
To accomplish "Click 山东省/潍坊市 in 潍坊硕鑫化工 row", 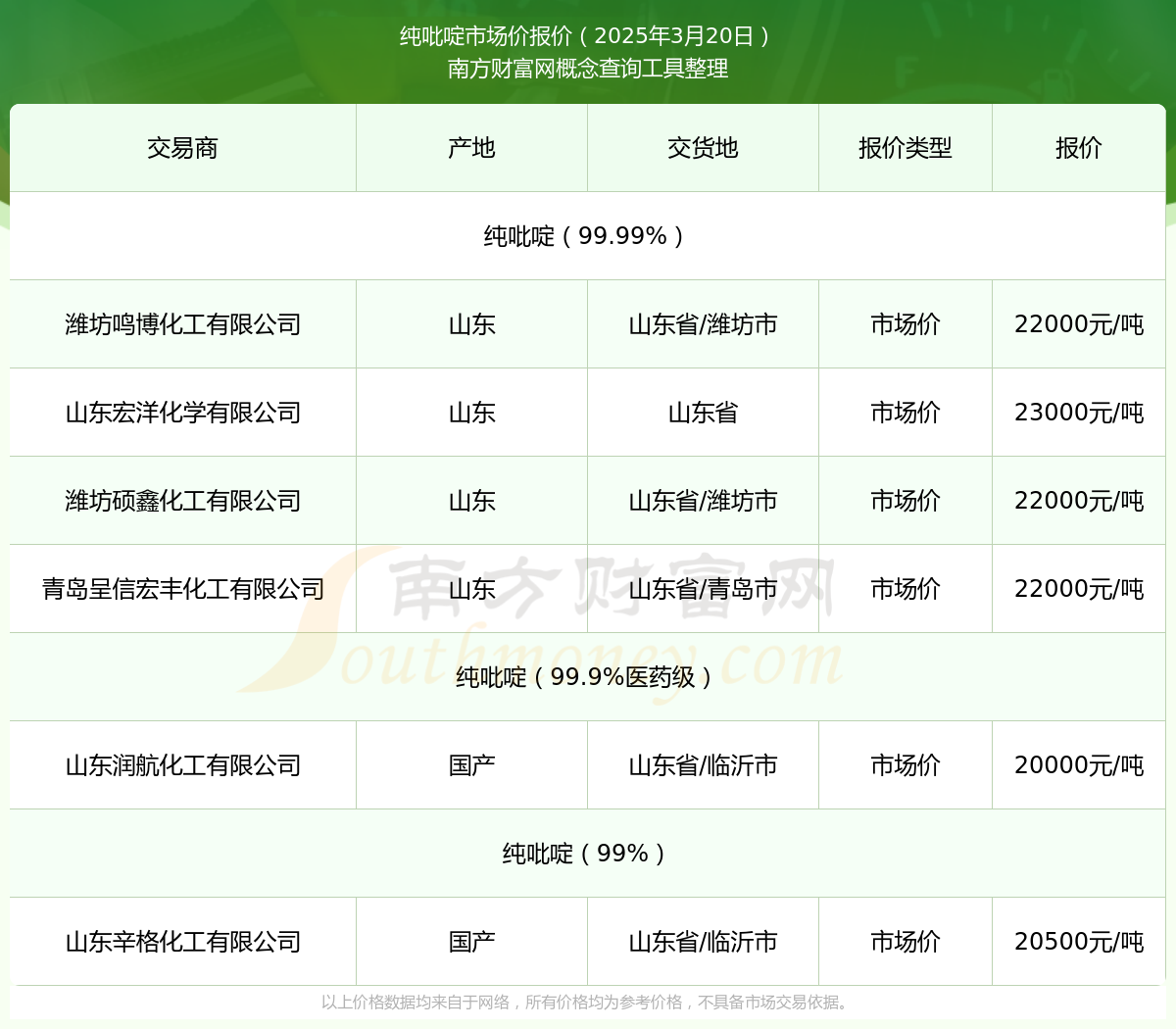I will click(x=703, y=501).
